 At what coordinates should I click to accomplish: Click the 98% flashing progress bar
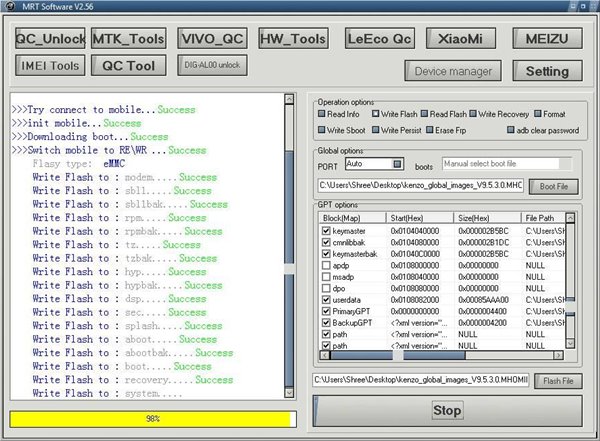click(152, 418)
